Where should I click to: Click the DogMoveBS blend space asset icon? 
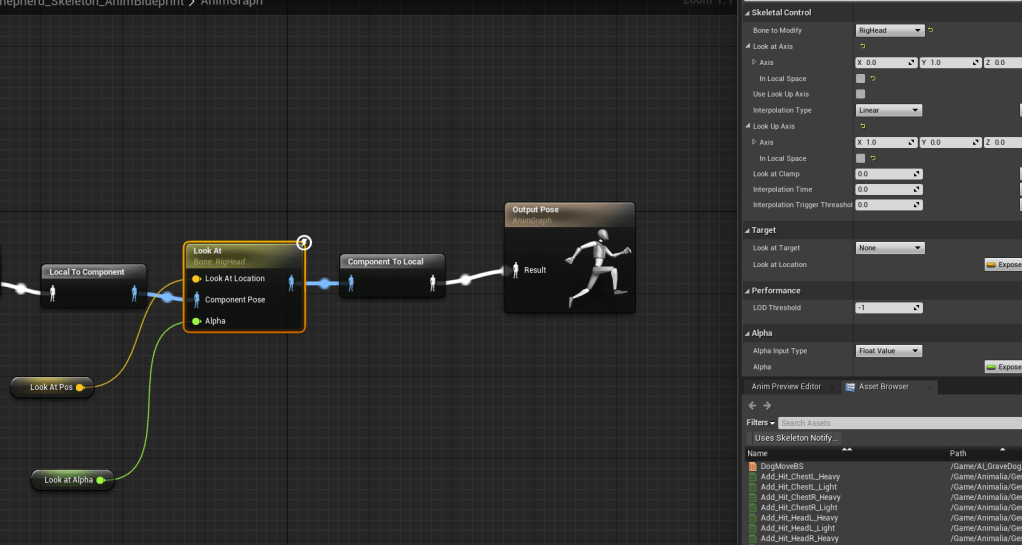(x=752, y=466)
